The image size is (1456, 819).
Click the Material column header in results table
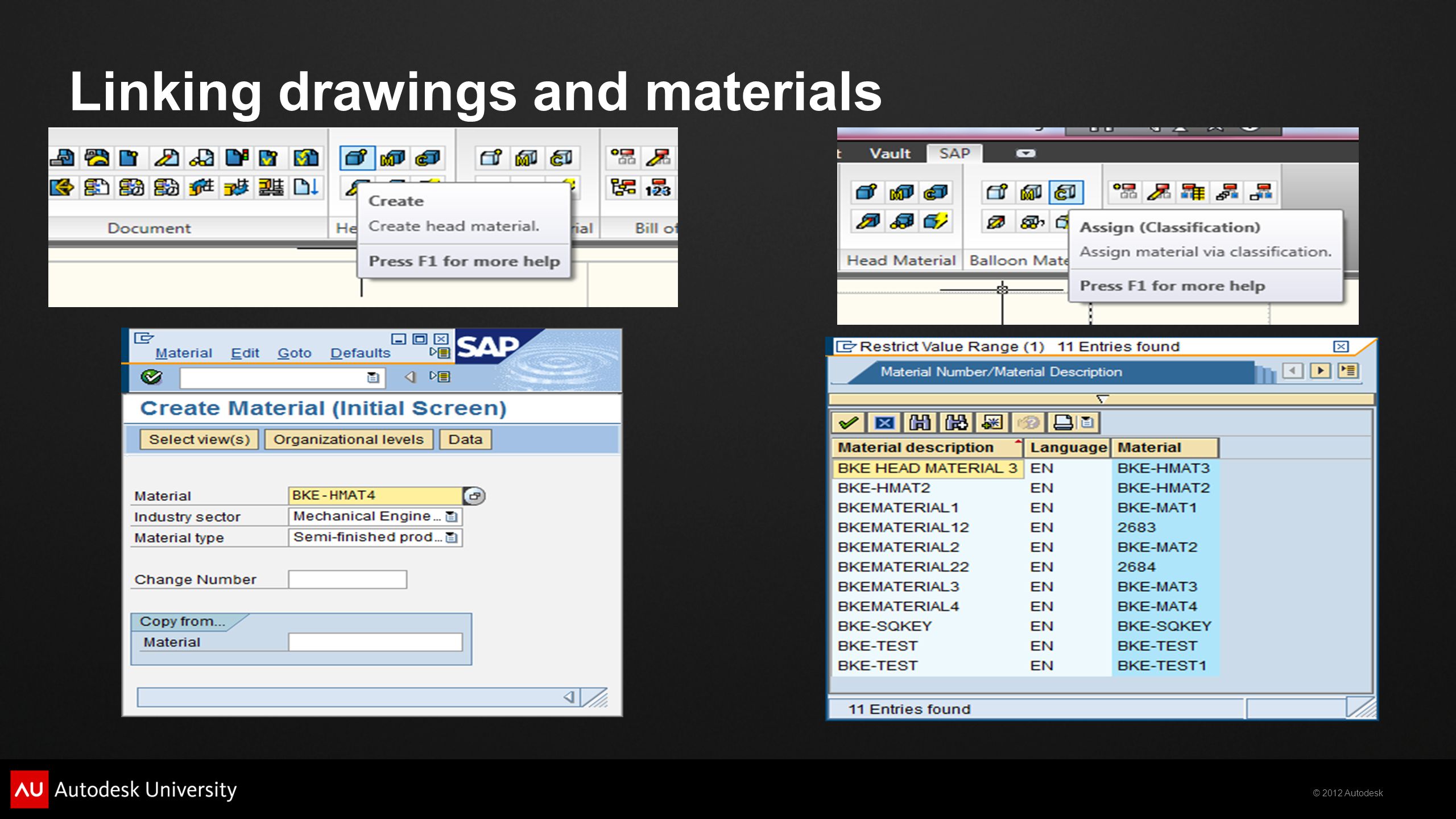[1165, 448]
